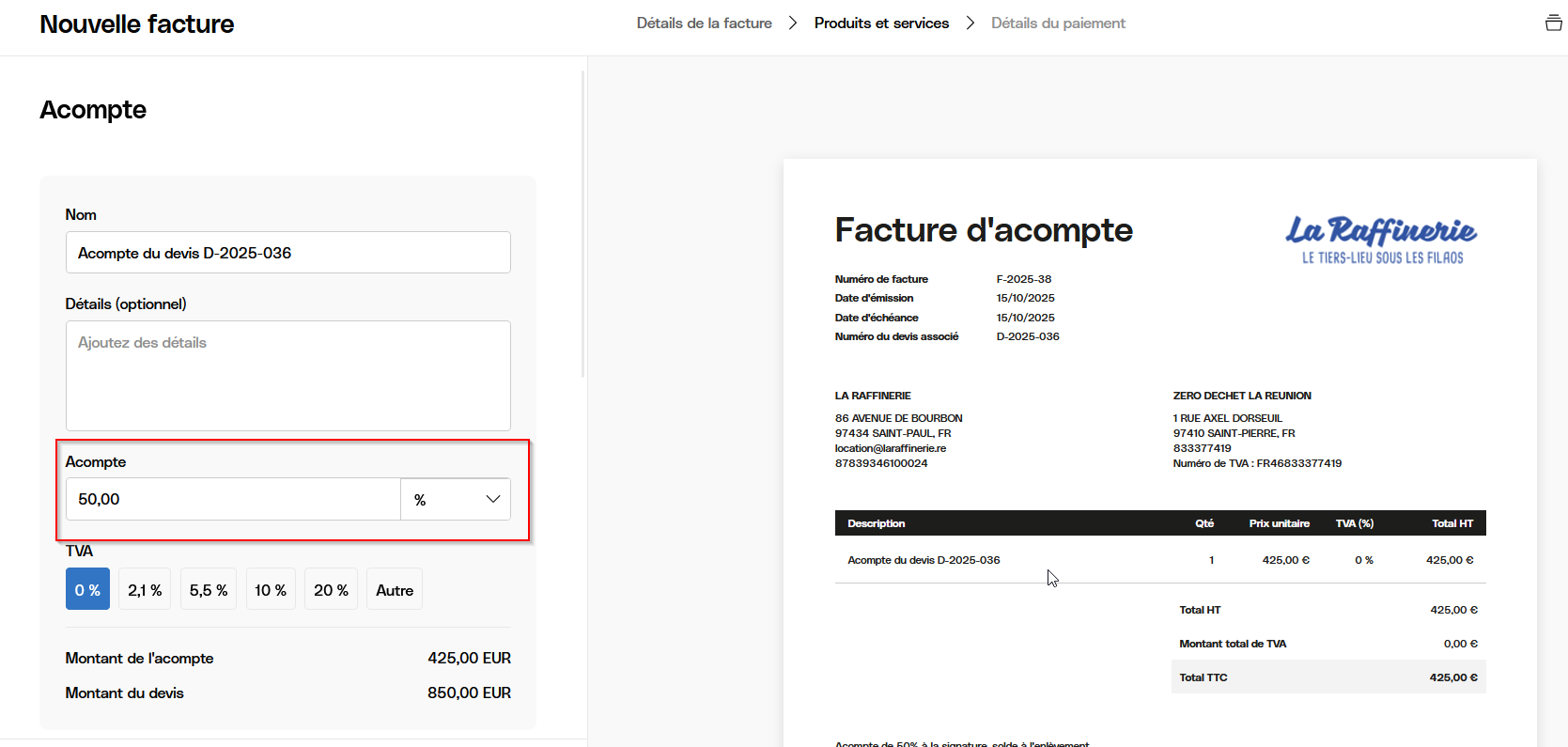Click the chevron before Détails du paiement

[x=970, y=23]
